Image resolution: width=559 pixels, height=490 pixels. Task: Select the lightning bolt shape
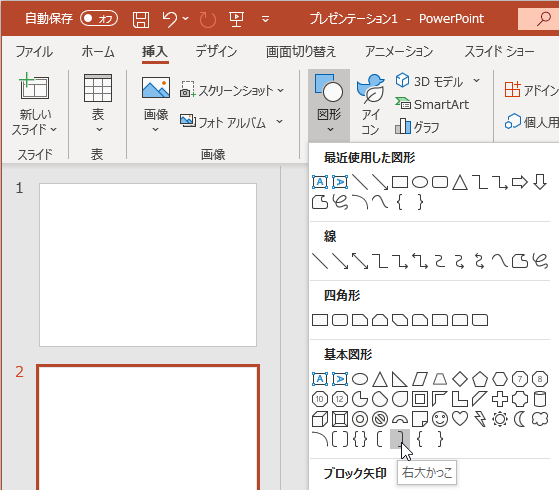coord(480,419)
